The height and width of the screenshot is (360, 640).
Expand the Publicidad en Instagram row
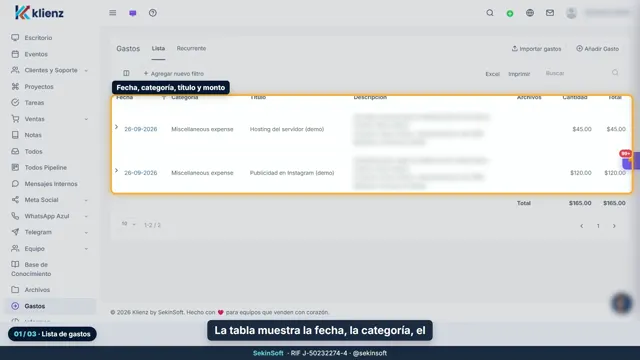(x=116, y=171)
